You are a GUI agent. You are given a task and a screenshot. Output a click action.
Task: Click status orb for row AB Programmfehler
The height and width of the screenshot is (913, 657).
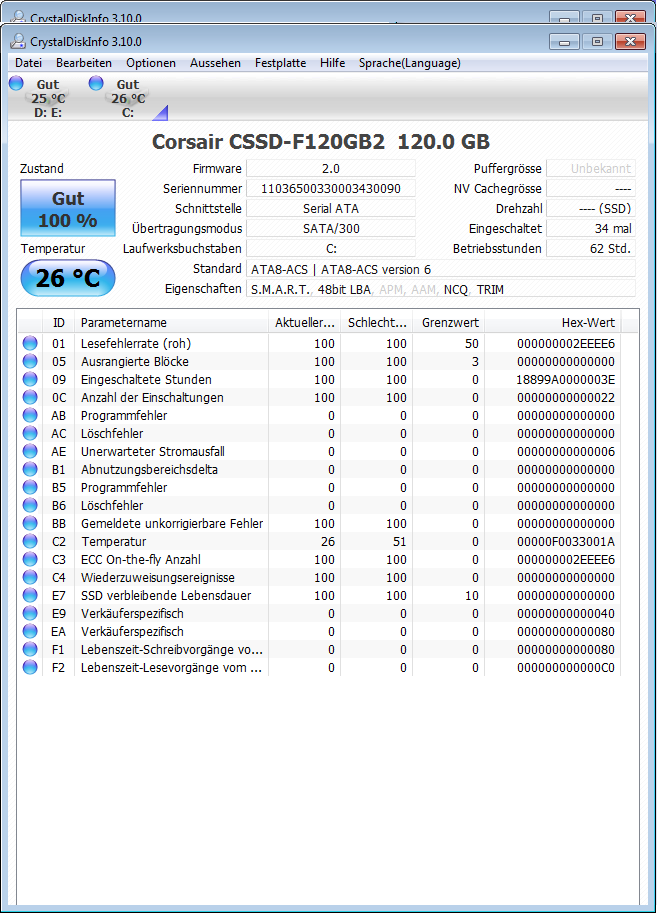click(30, 416)
